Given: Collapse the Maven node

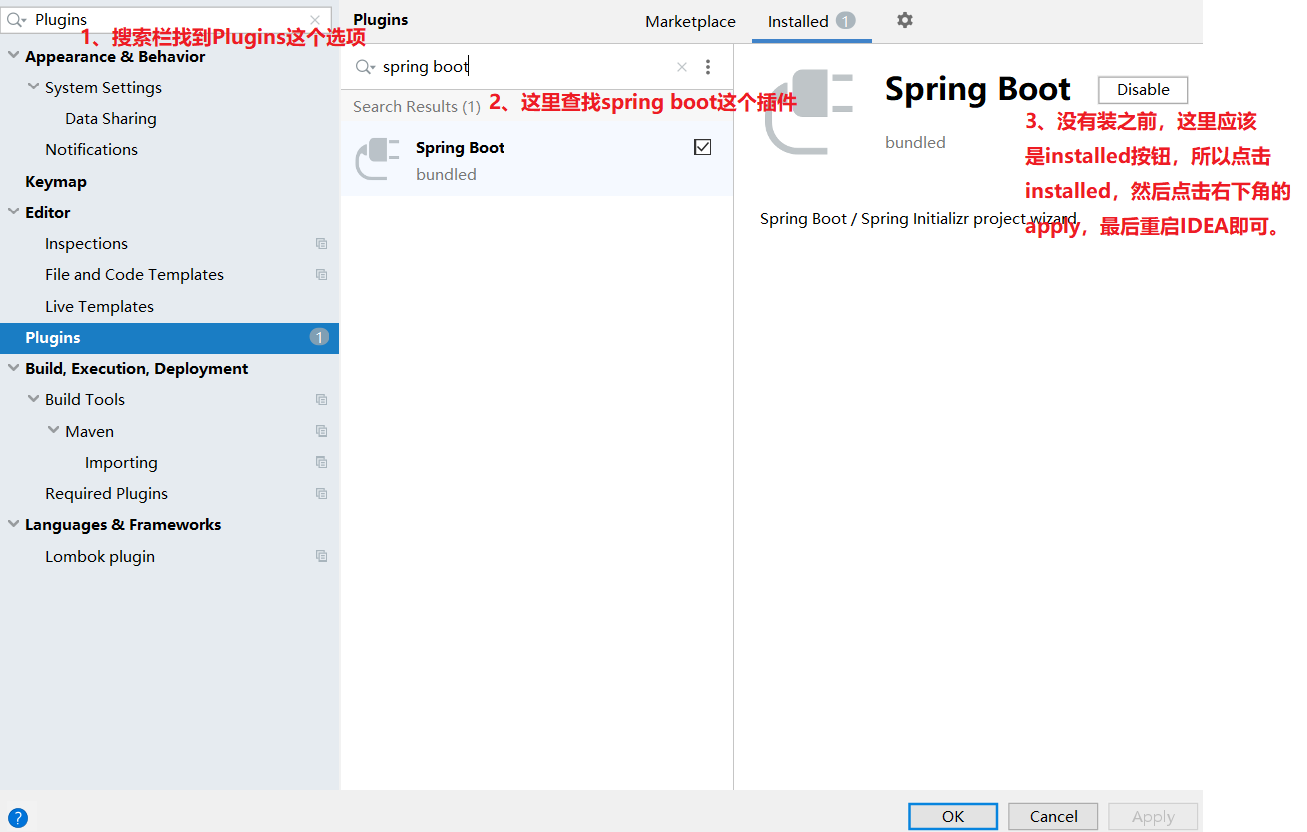Looking at the screenshot, I should pyautogui.click(x=54, y=431).
